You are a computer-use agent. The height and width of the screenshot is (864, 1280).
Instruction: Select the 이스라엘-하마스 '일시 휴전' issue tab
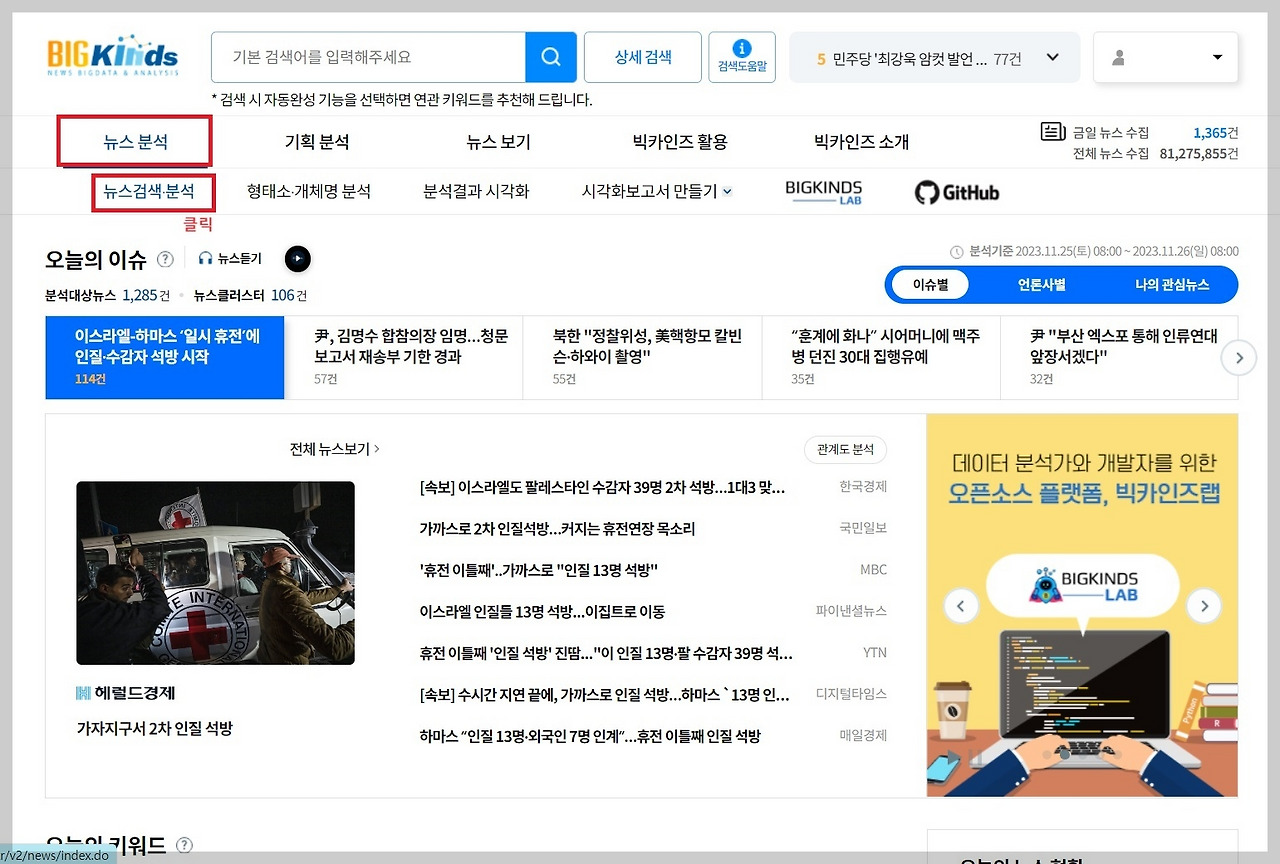[165, 358]
